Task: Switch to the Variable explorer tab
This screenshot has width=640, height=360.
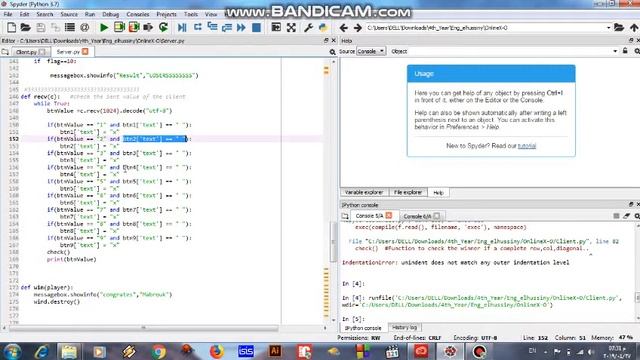Action: point(364,192)
